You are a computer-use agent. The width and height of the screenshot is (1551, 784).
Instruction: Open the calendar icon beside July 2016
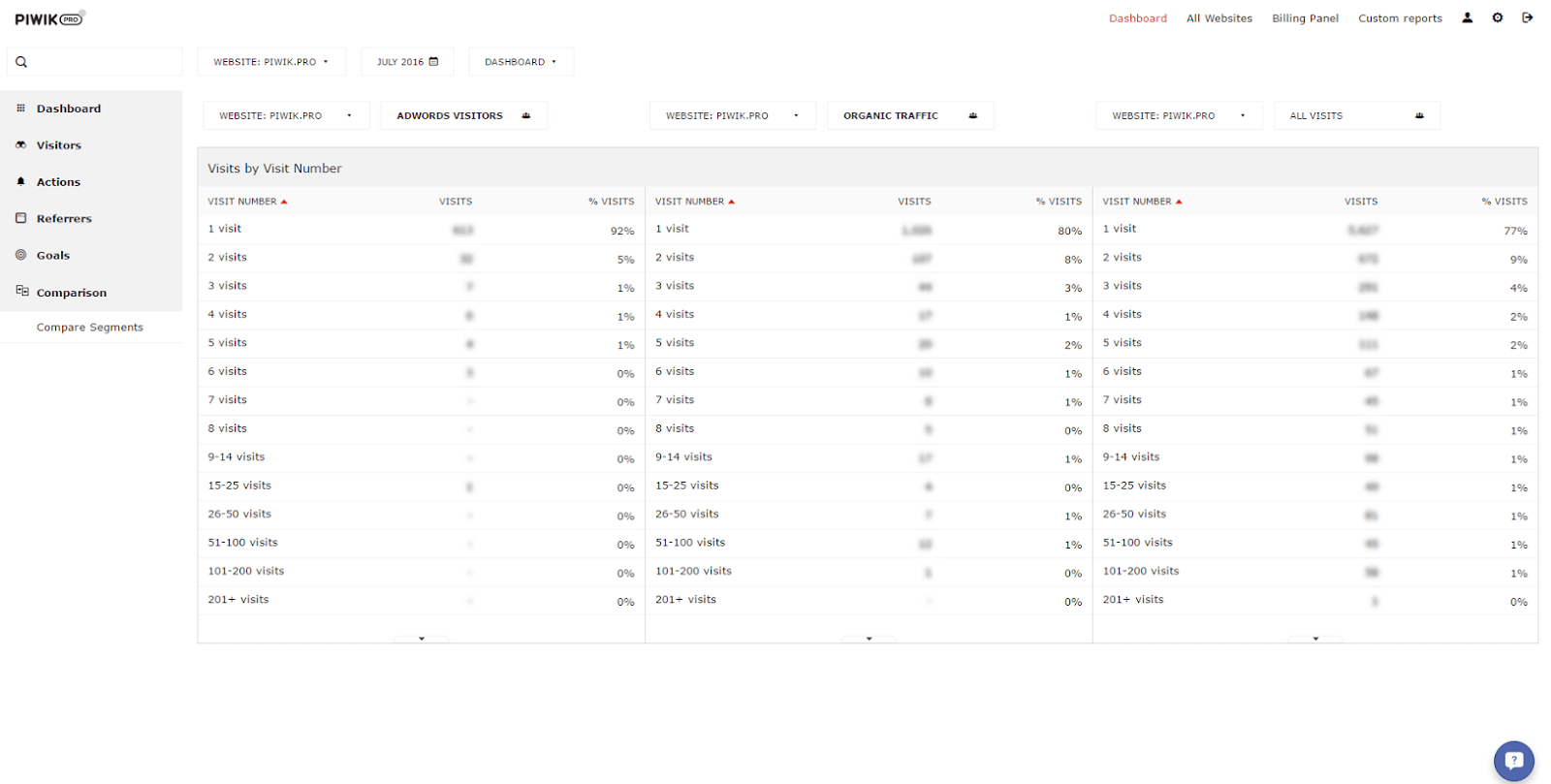(x=433, y=61)
